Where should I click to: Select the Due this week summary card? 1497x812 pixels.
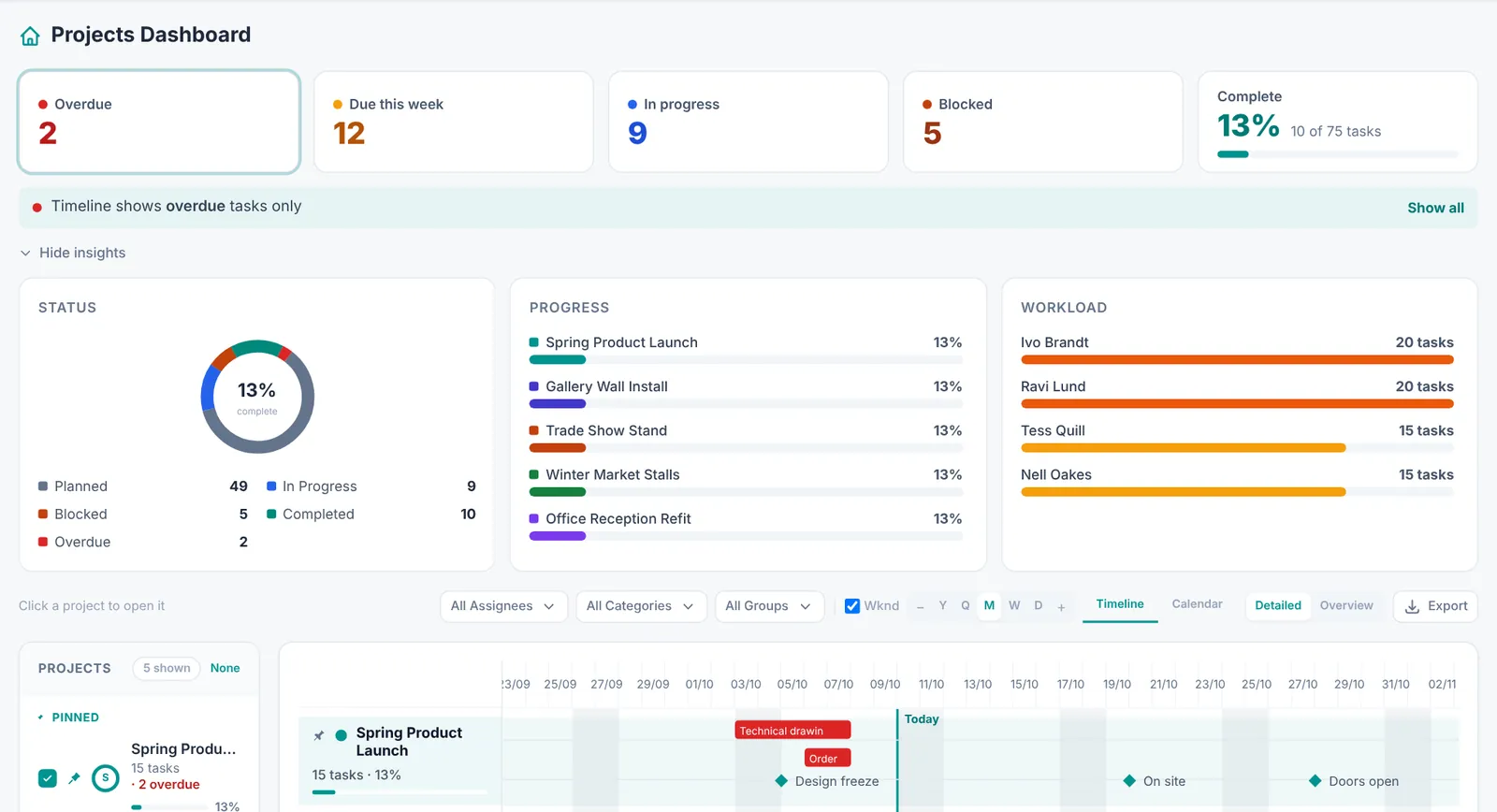tap(454, 122)
